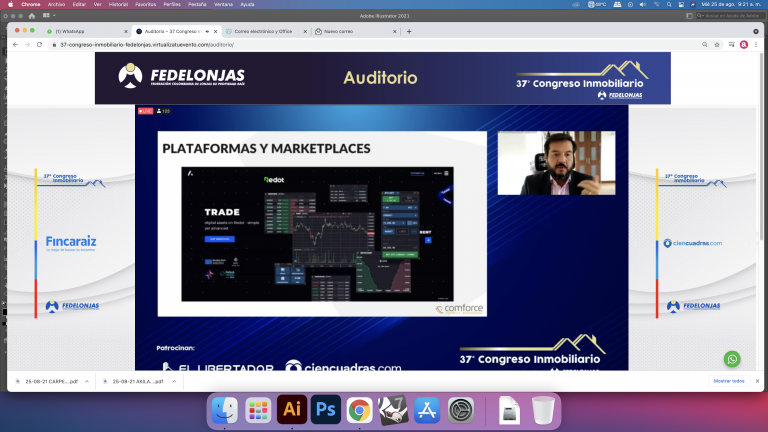View site lock information

coord(54,45)
